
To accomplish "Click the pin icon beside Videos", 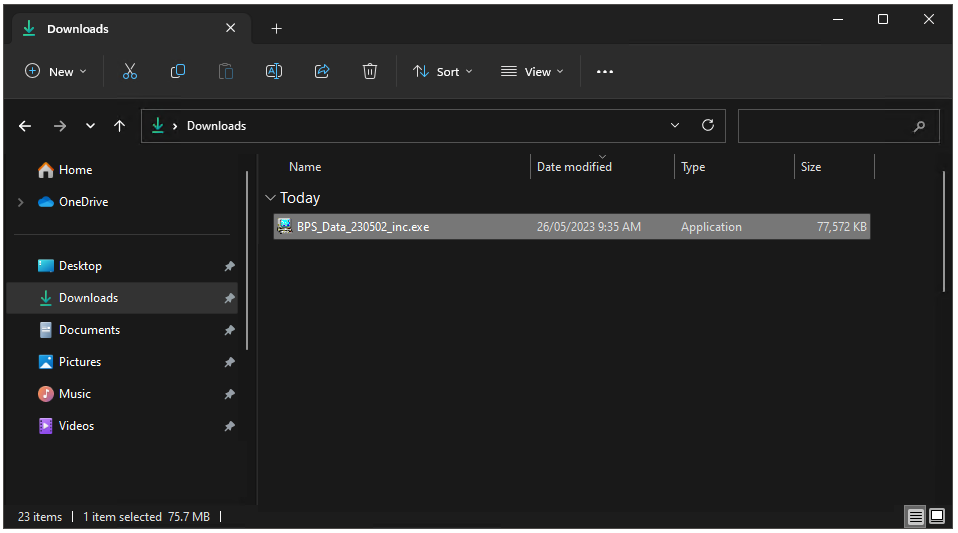I will [229, 426].
